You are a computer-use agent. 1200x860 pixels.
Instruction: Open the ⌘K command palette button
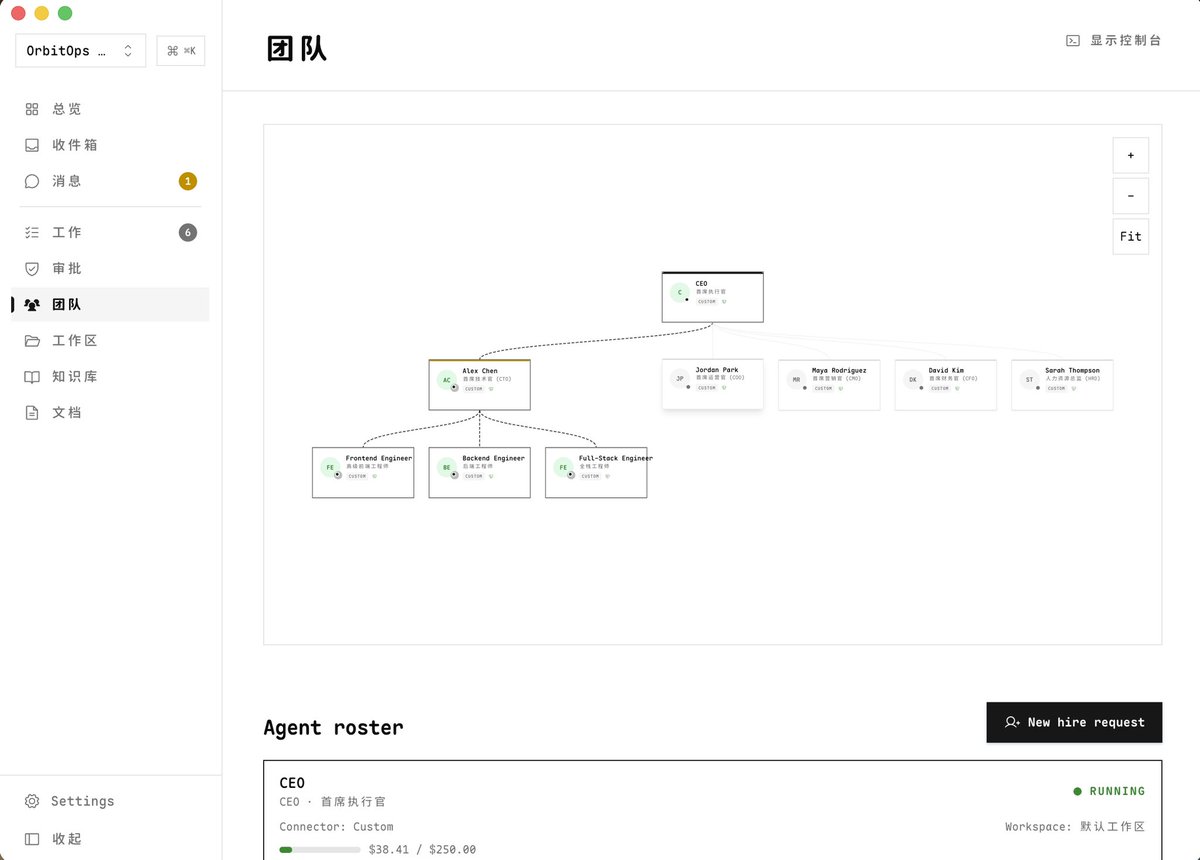point(181,51)
